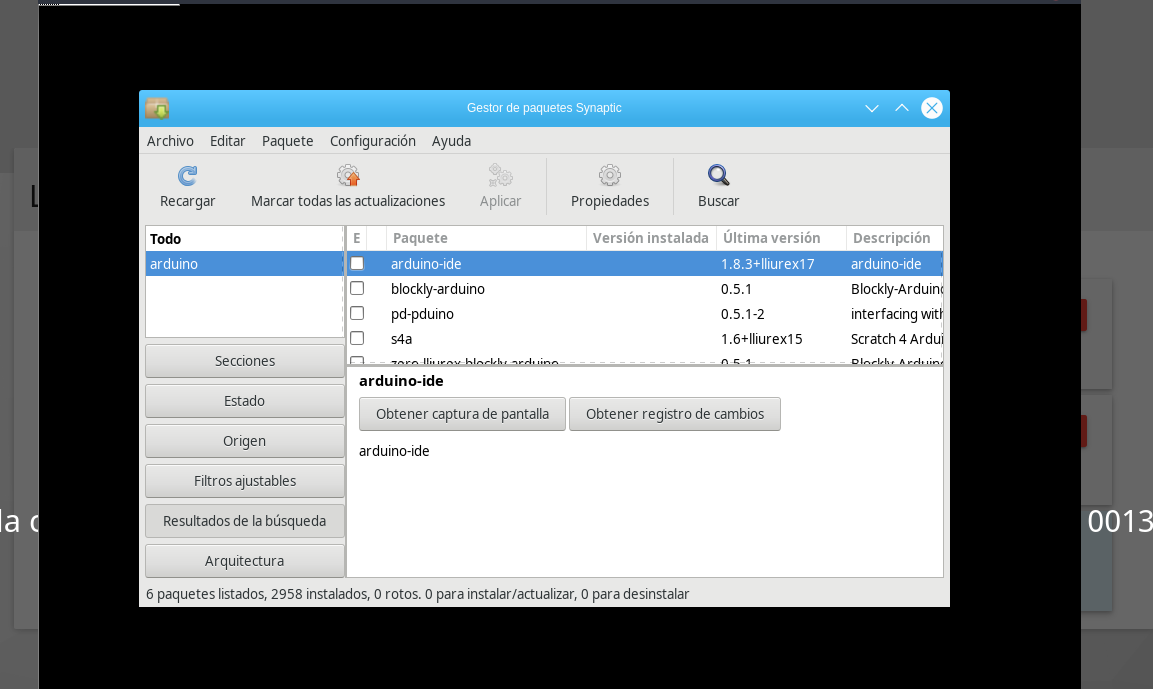The height and width of the screenshot is (689, 1153).
Task: Tick the pd-pduino package checkbox
Action: (357, 314)
